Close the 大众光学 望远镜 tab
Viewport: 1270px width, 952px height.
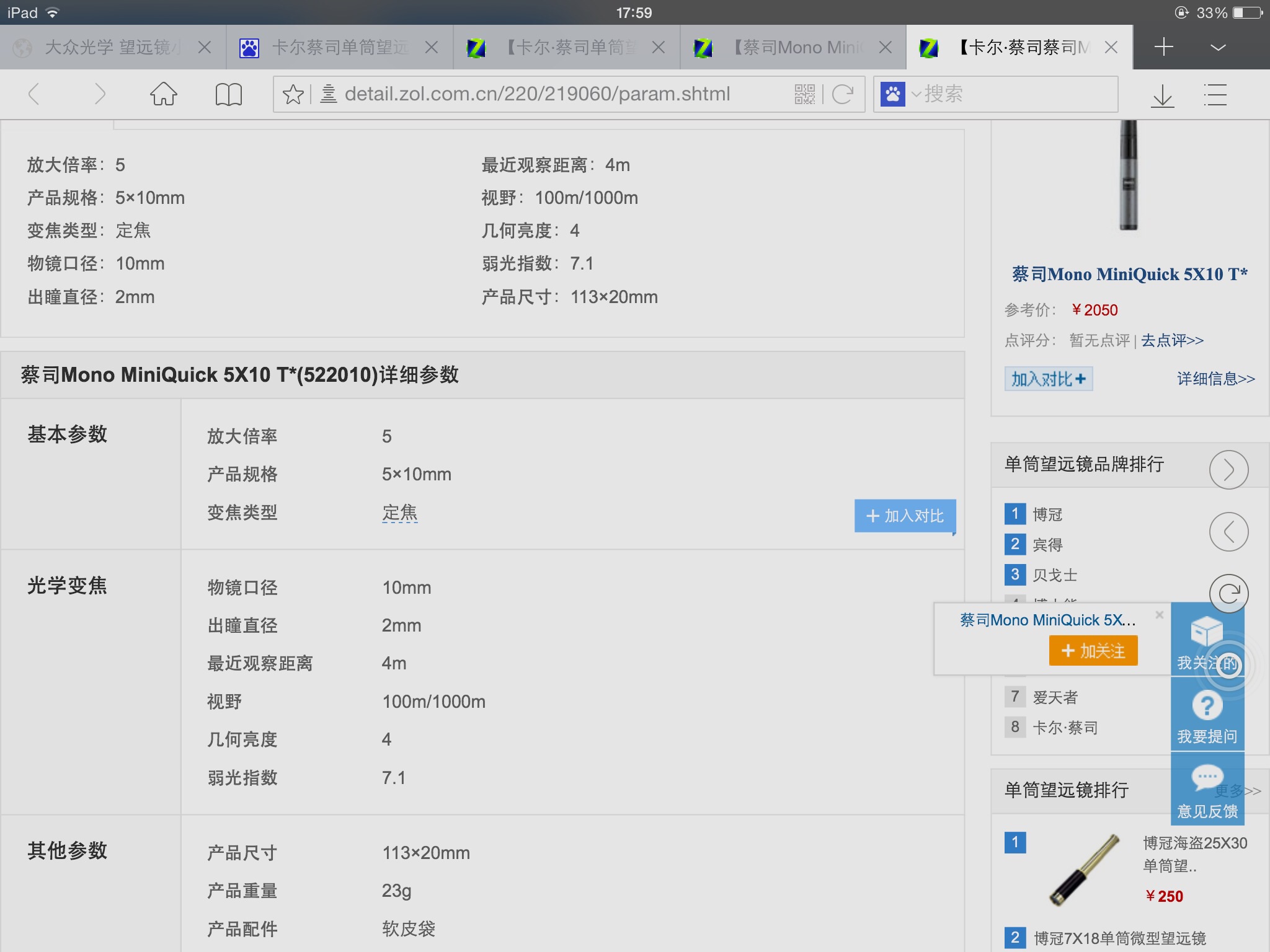[205, 47]
